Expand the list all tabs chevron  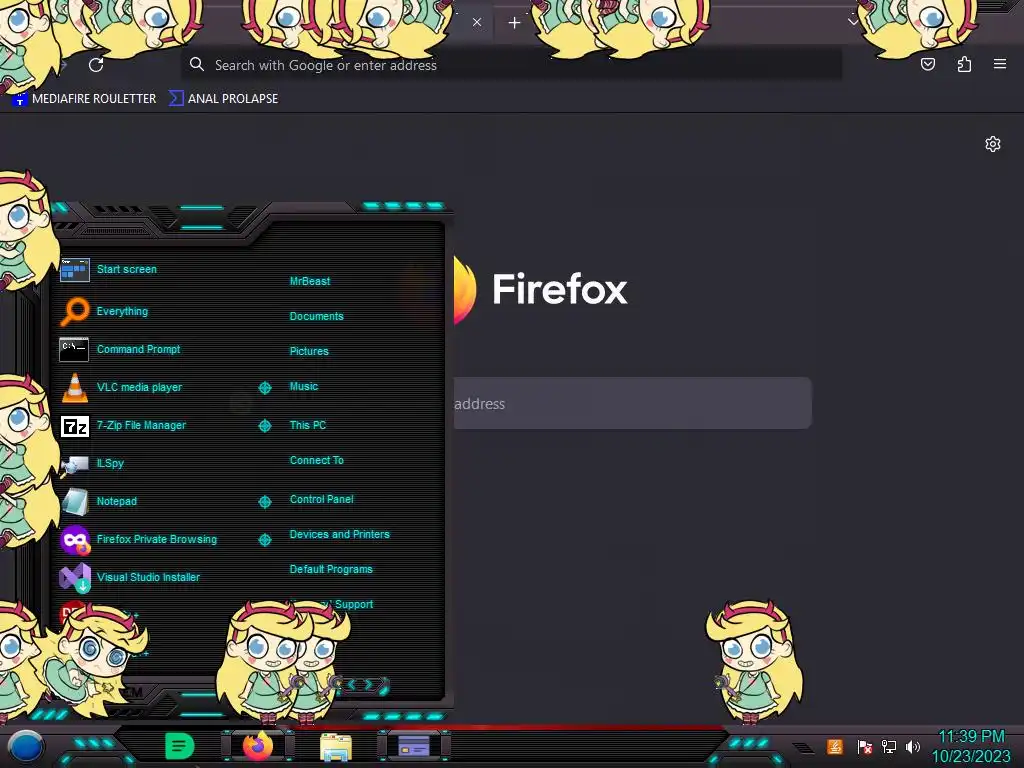[852, 22]
